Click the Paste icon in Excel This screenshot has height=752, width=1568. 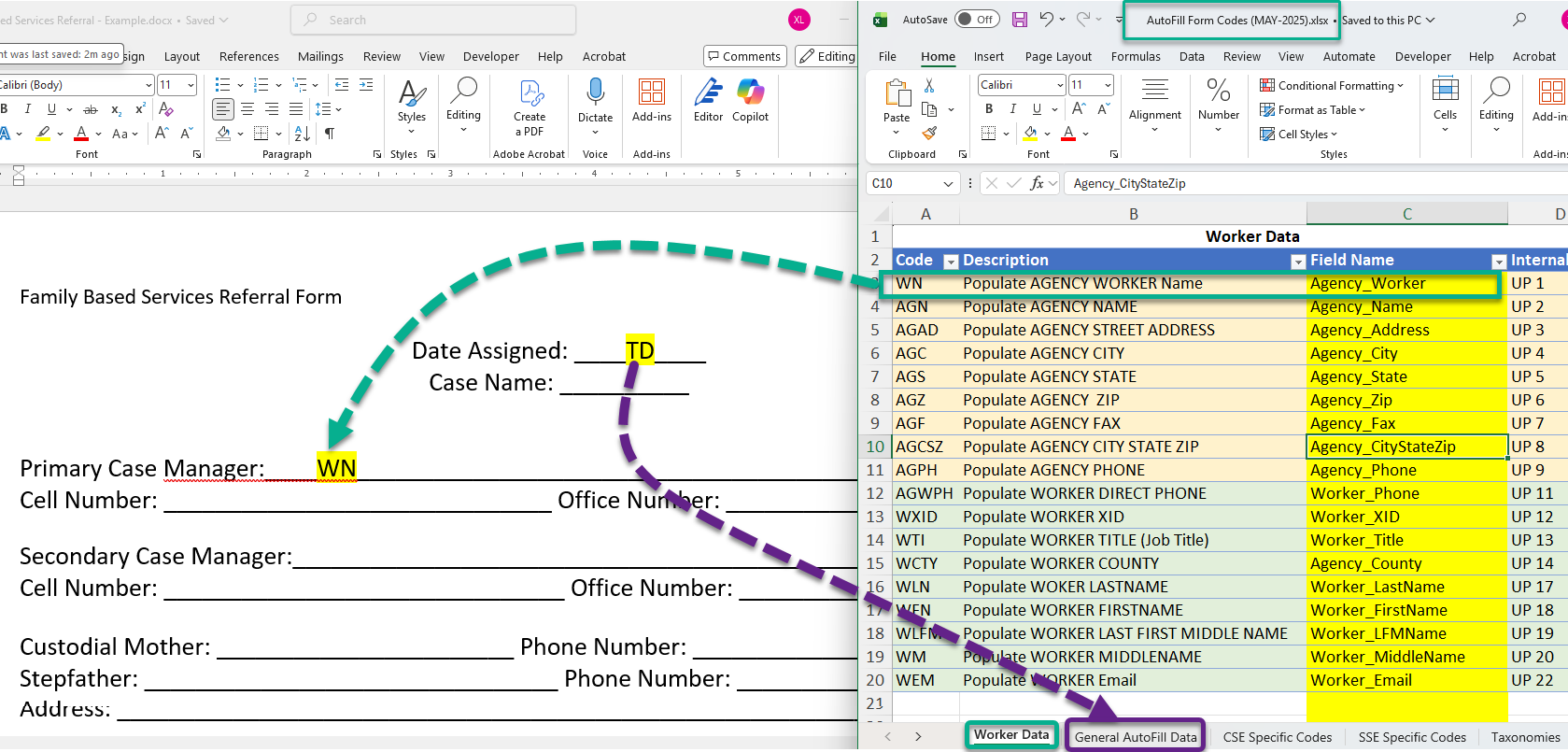point(897,93)
